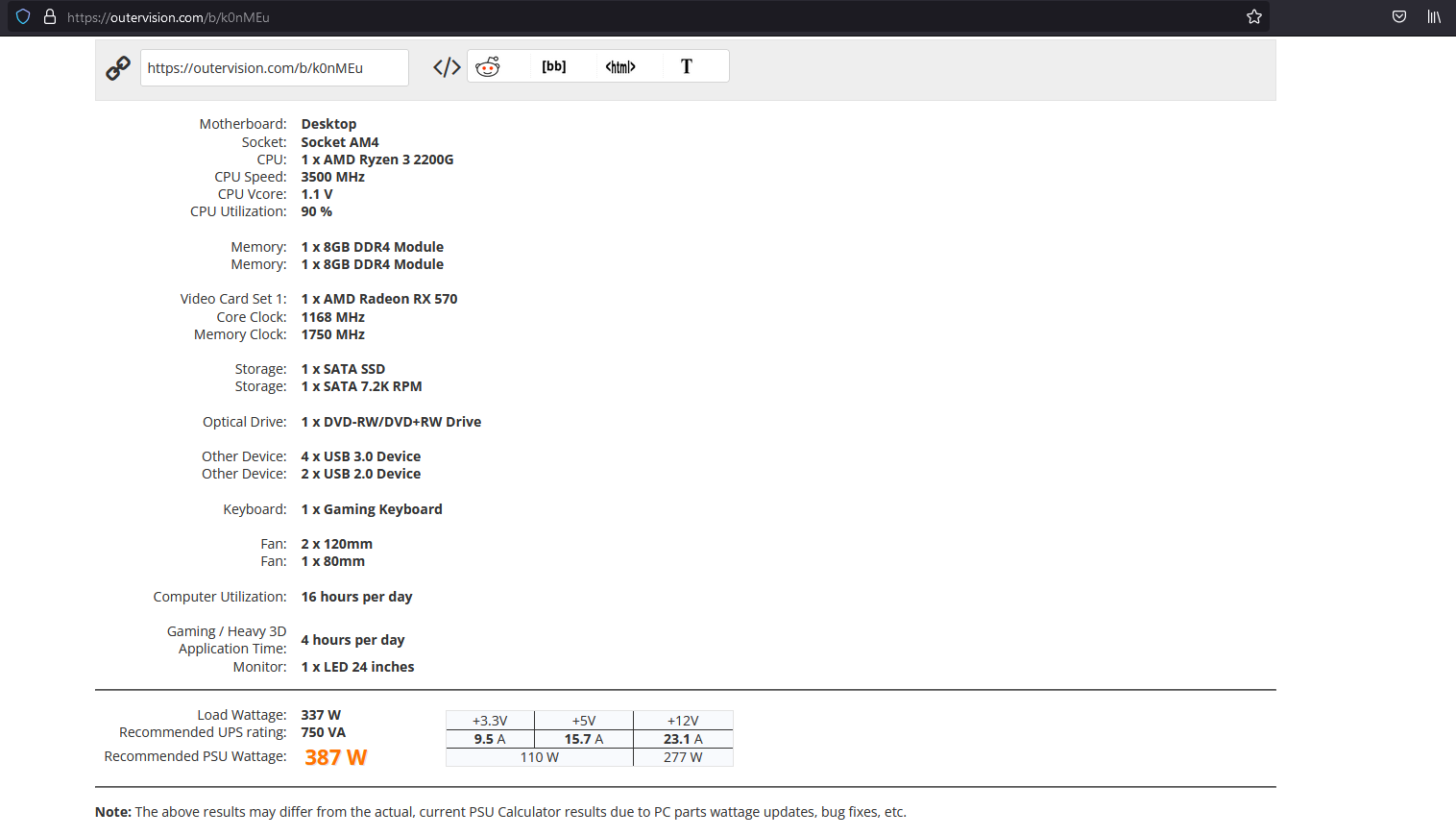Click the padlock site security icon
Image resolution: width=1456 pixels, height=836 pixels.
50,16
